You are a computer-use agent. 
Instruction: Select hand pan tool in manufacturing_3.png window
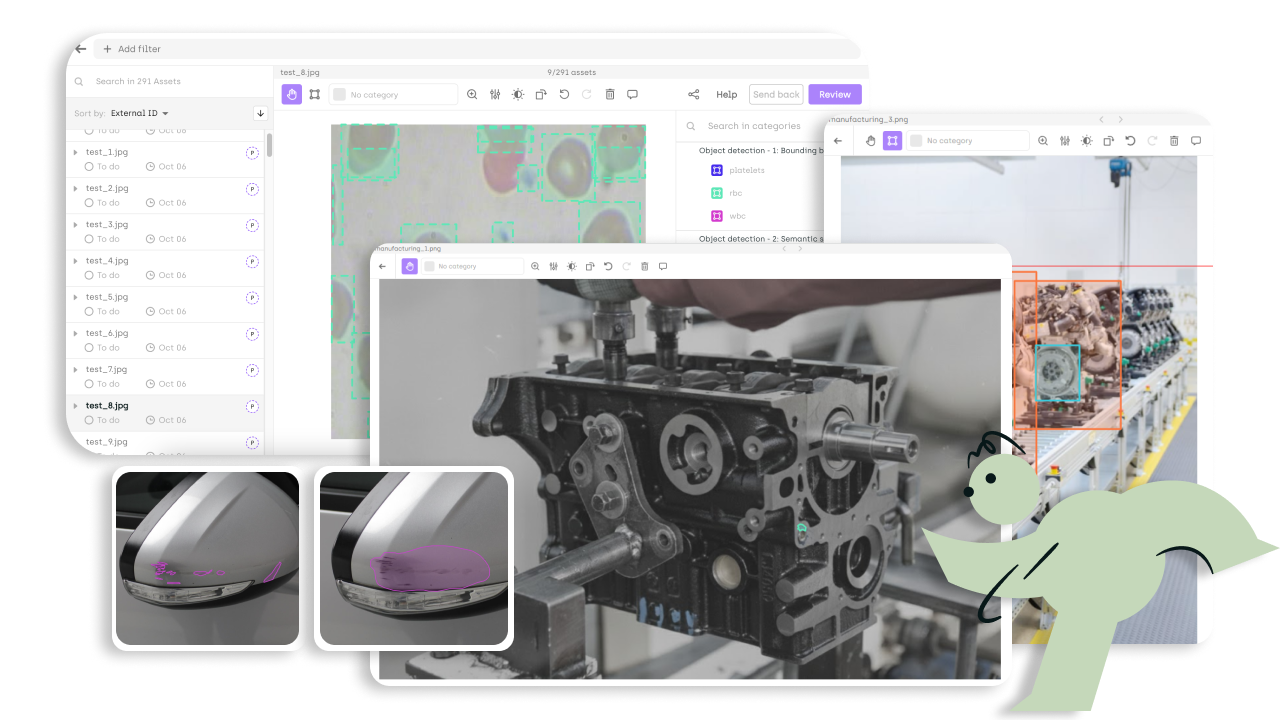(x=870, y=141)
